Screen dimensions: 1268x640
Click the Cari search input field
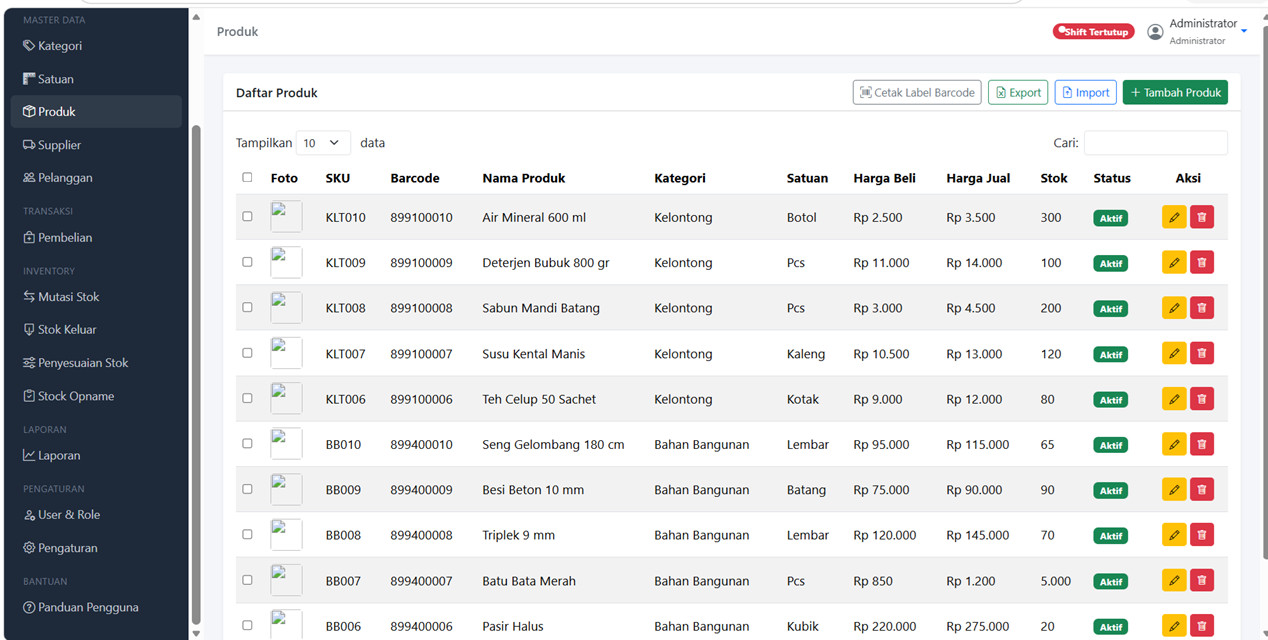[x=1155, y=143]
